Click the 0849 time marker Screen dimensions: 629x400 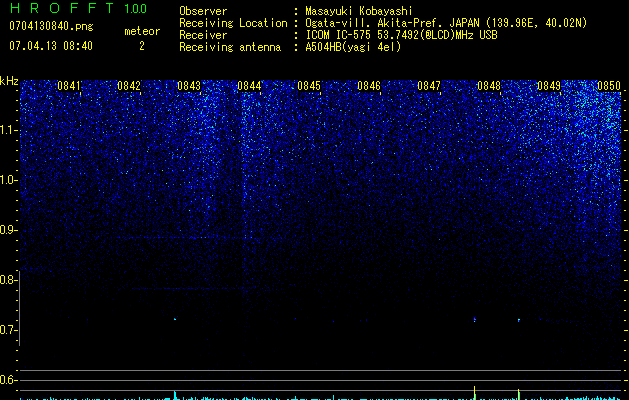[549, 86]
